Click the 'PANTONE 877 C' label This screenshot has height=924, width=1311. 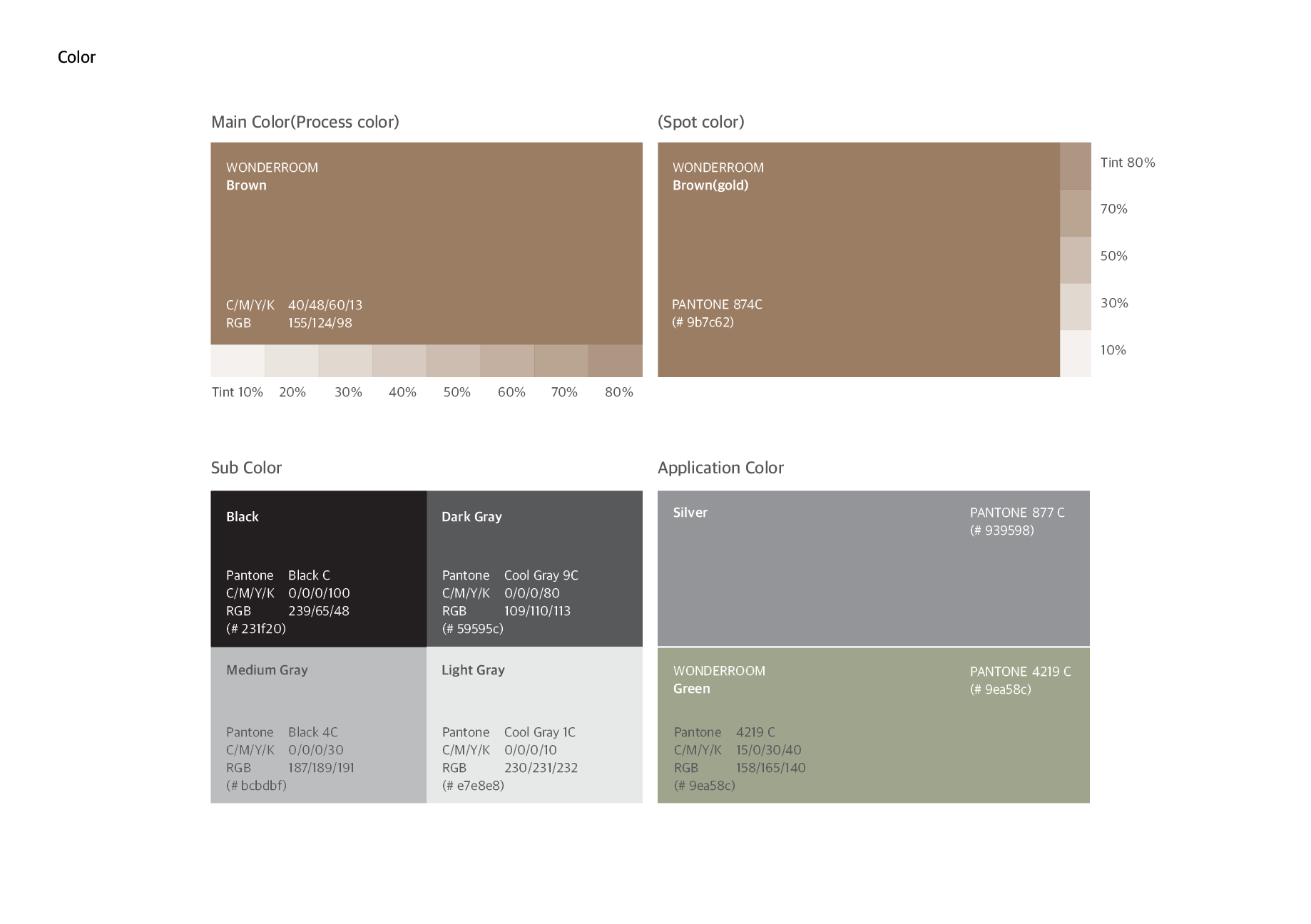1017,513
